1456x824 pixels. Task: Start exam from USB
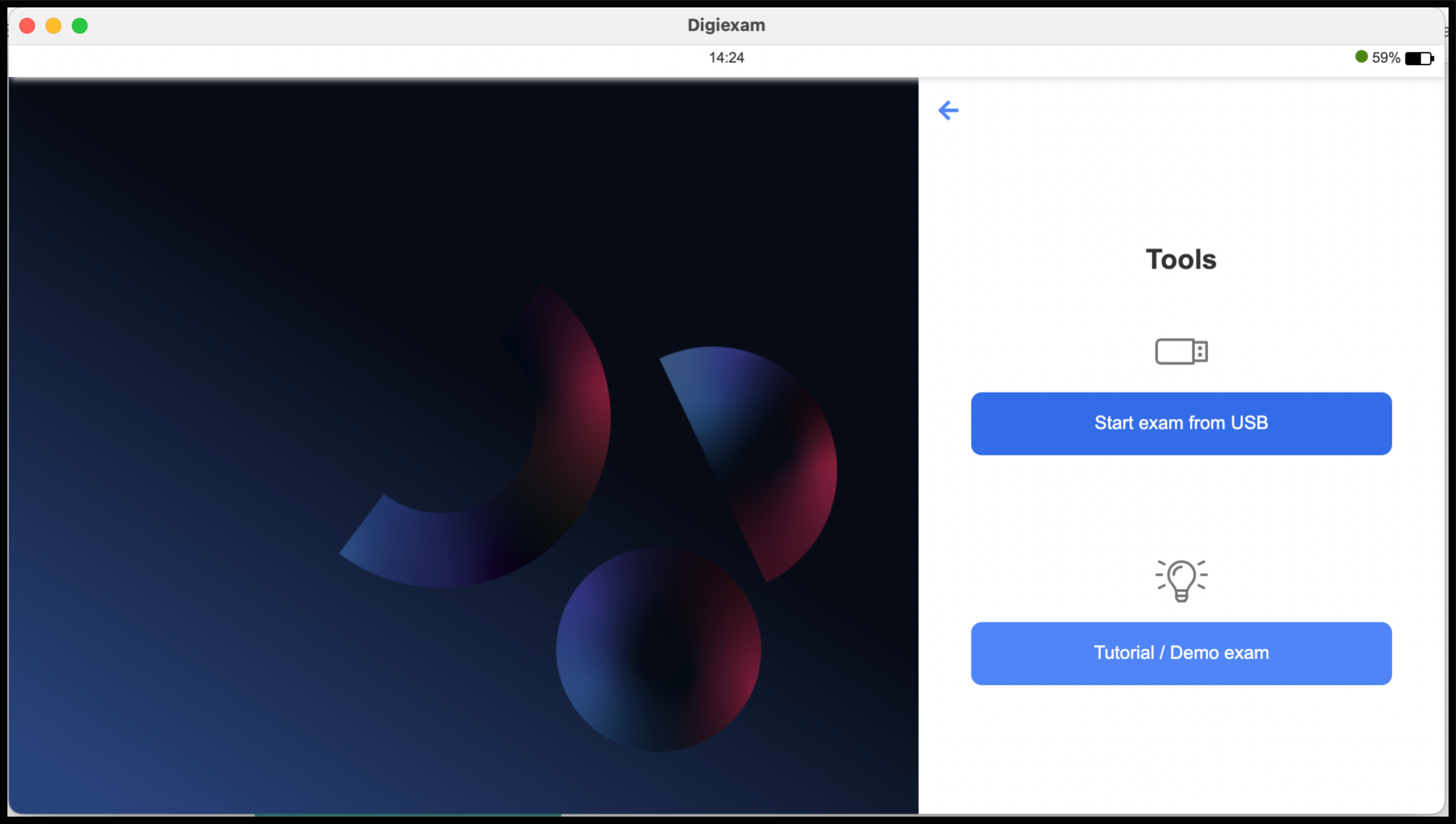pos(1181,424)
